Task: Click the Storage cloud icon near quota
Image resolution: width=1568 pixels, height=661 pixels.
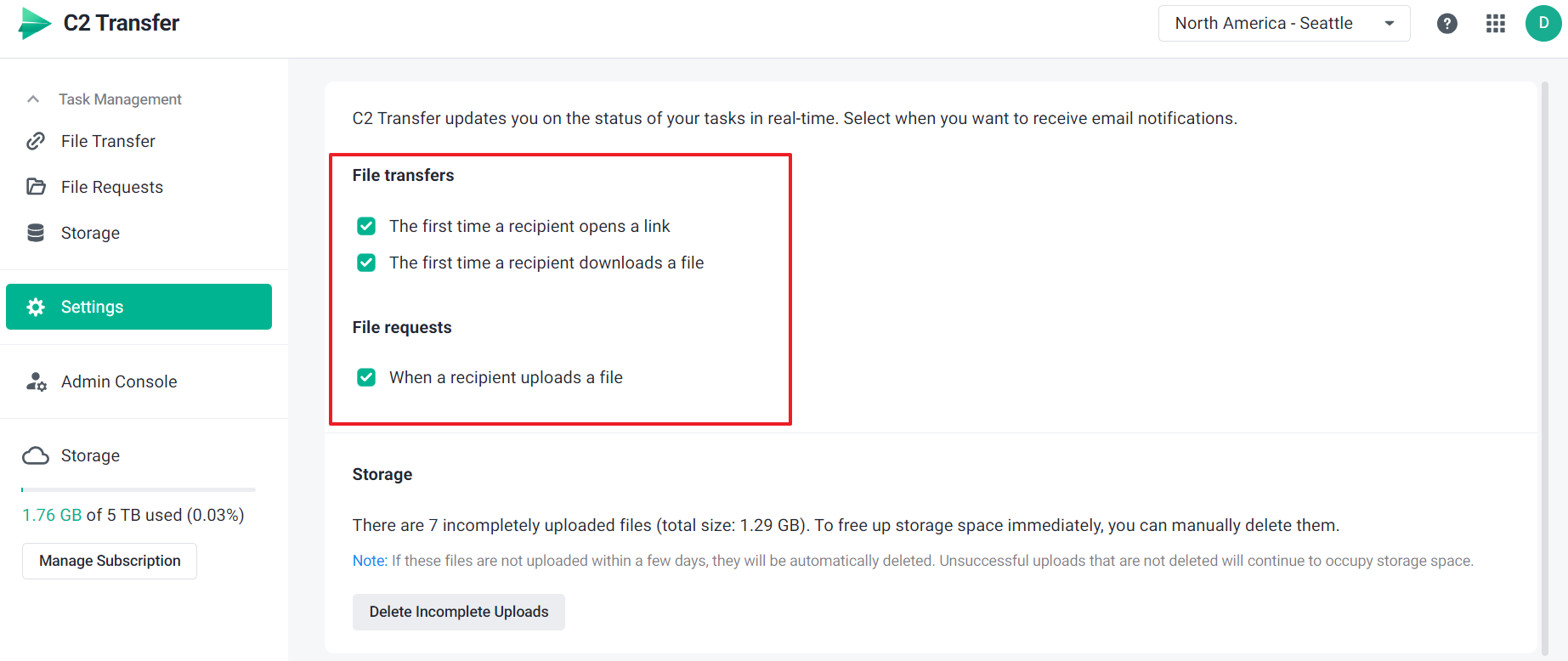Action: (x=35, y=455)
